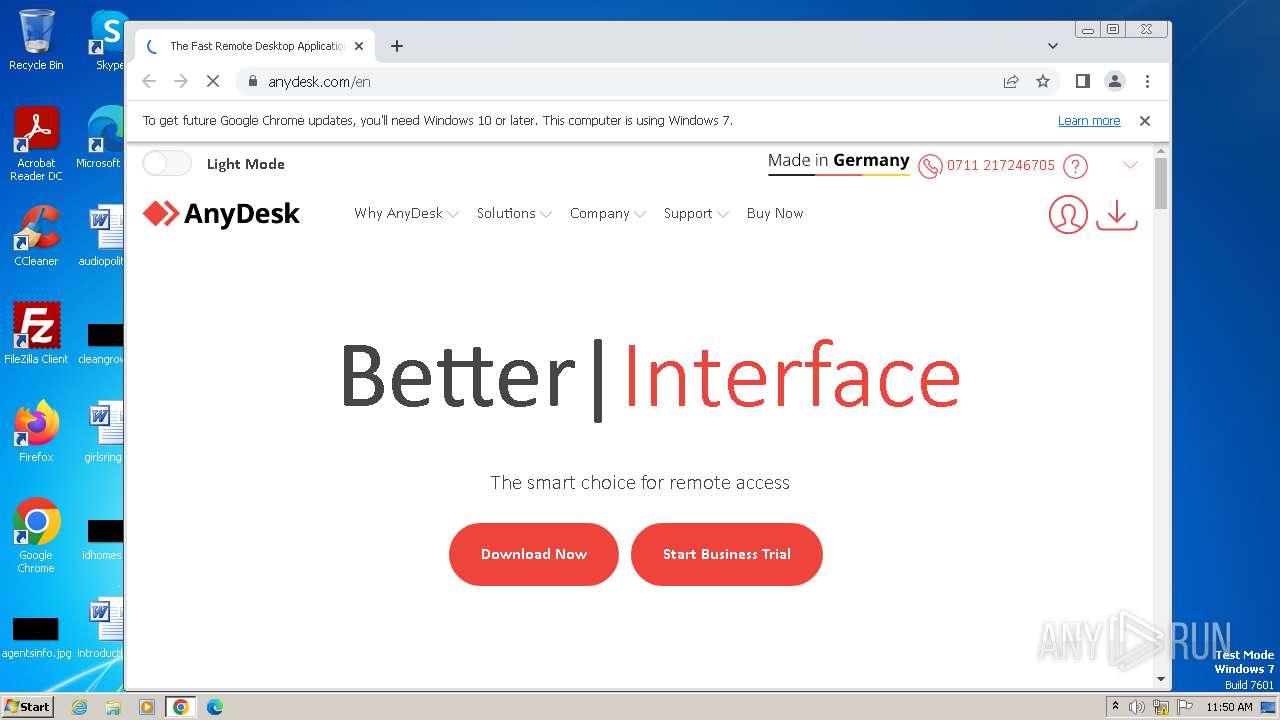The image size is (1280, 720).
Task: Bookmark this page with star icon
Action: point(1043,81)
